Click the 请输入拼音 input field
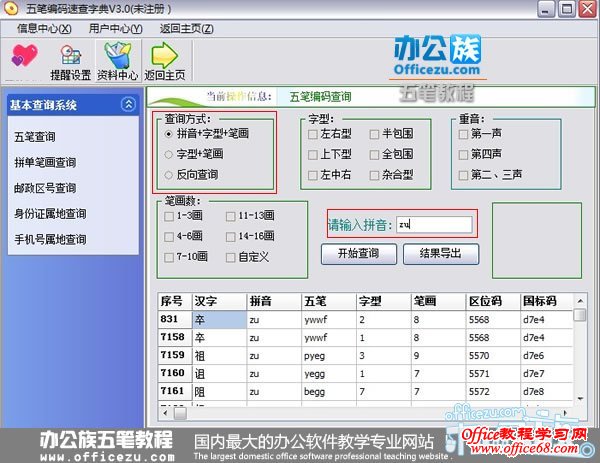 pos(434,225)
